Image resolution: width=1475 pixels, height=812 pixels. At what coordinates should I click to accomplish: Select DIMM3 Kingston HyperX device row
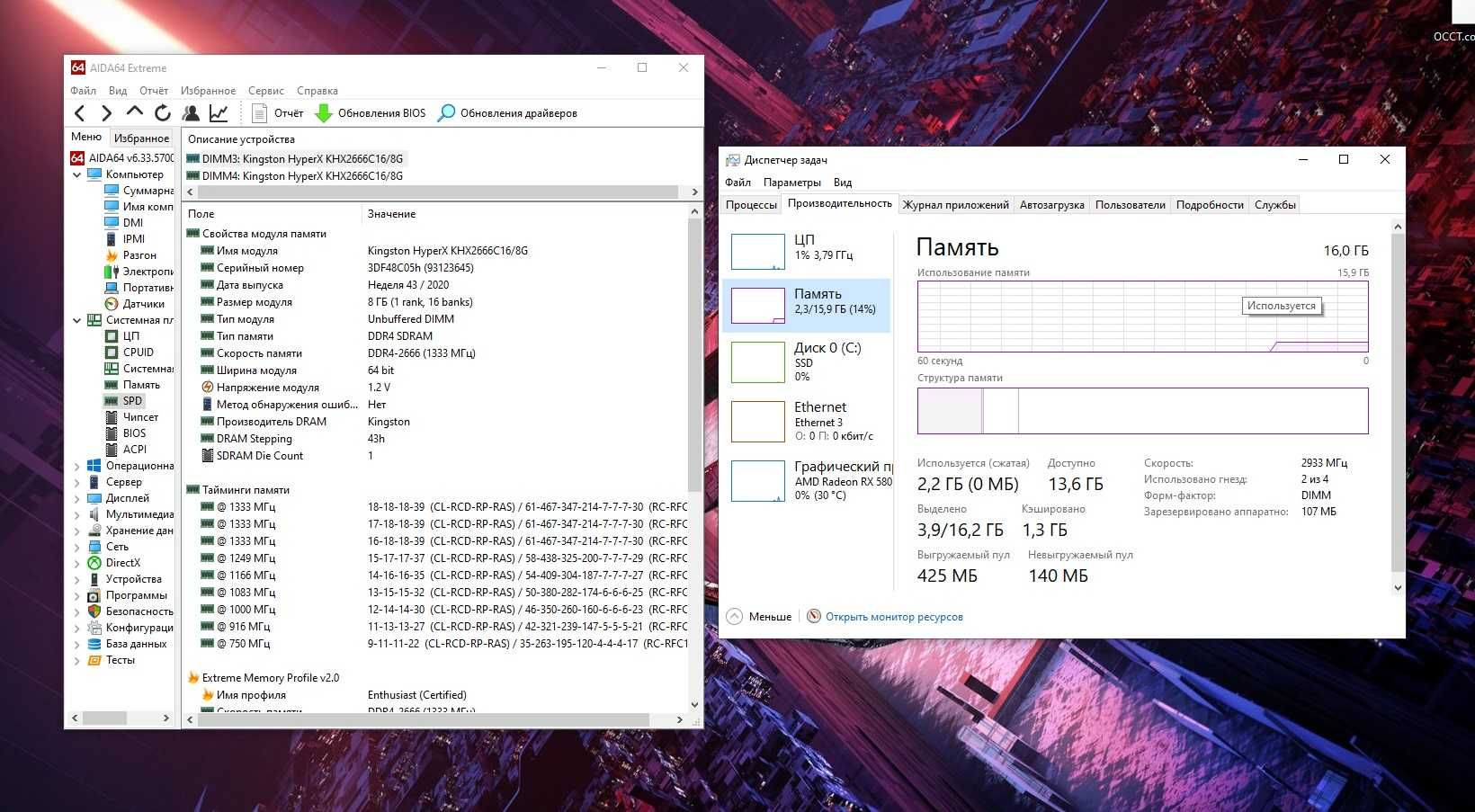click(x=295, y=159)
